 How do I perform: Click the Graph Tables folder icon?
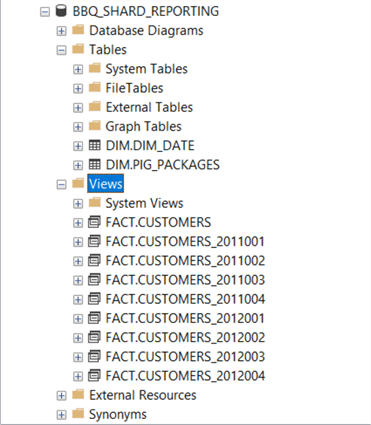pos(95,126)
